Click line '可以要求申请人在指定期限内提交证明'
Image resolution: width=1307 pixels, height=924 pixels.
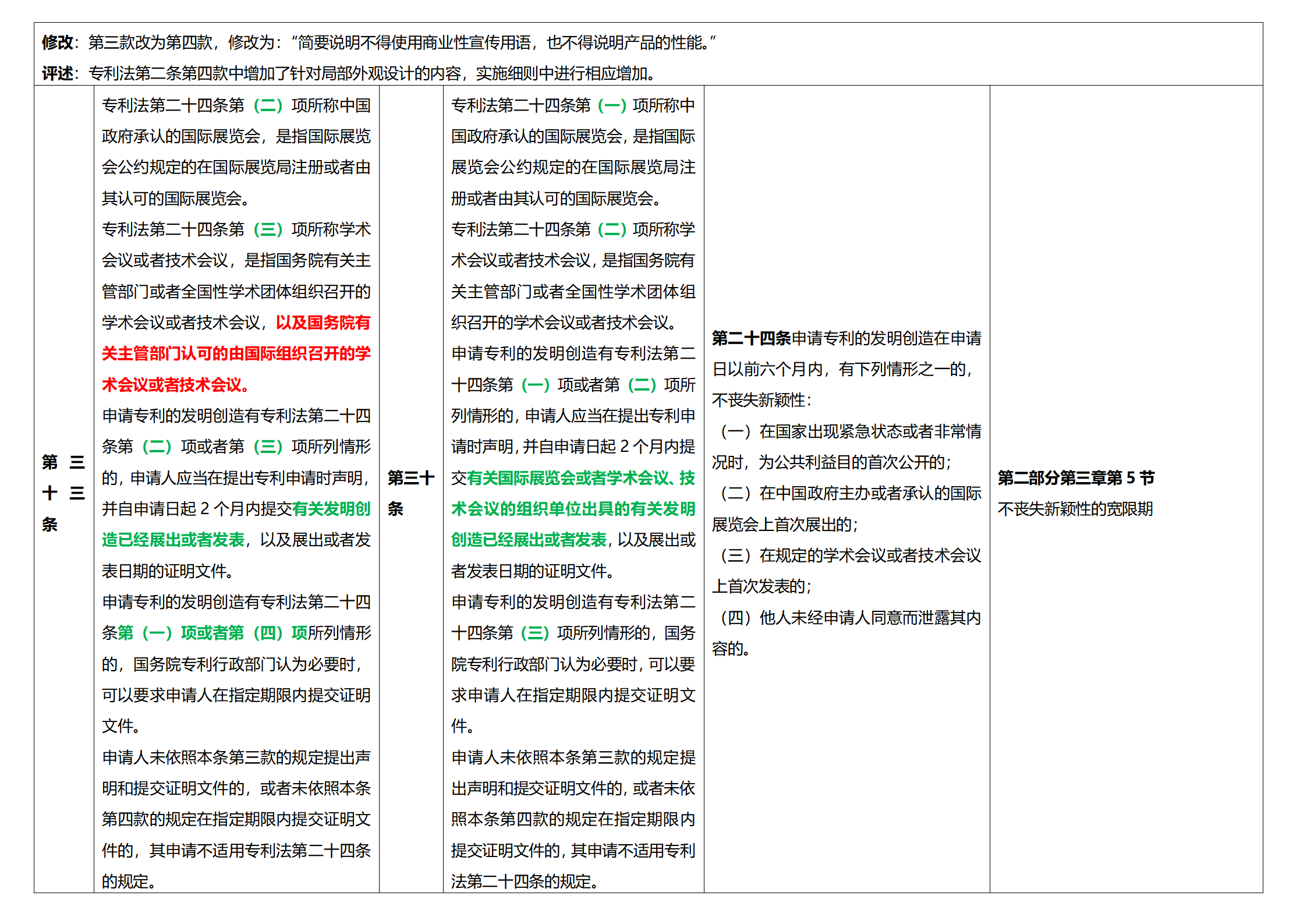(236, 695)
